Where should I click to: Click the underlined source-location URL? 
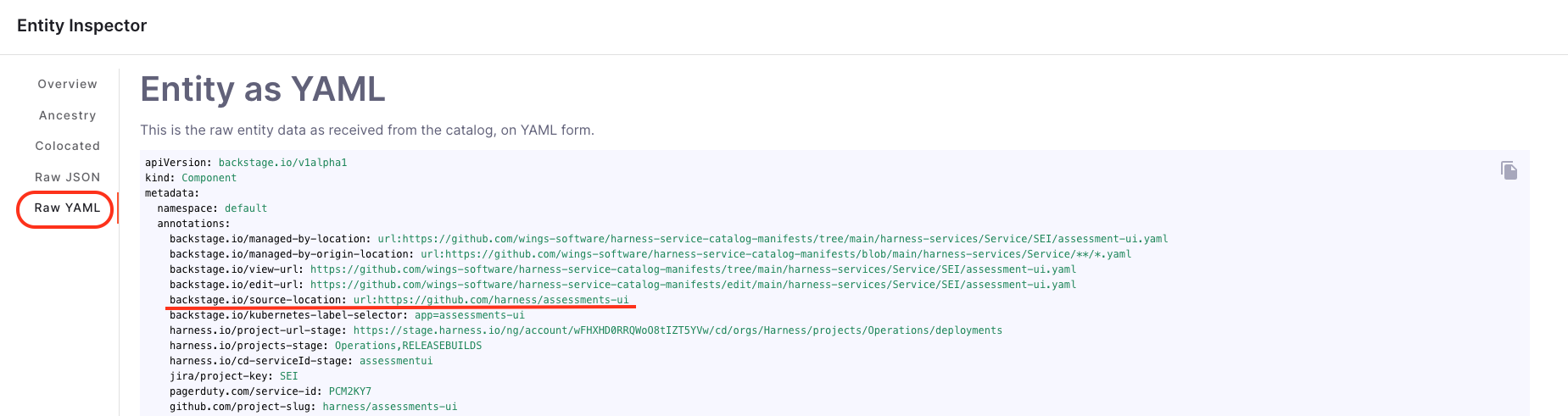[491, 300]
